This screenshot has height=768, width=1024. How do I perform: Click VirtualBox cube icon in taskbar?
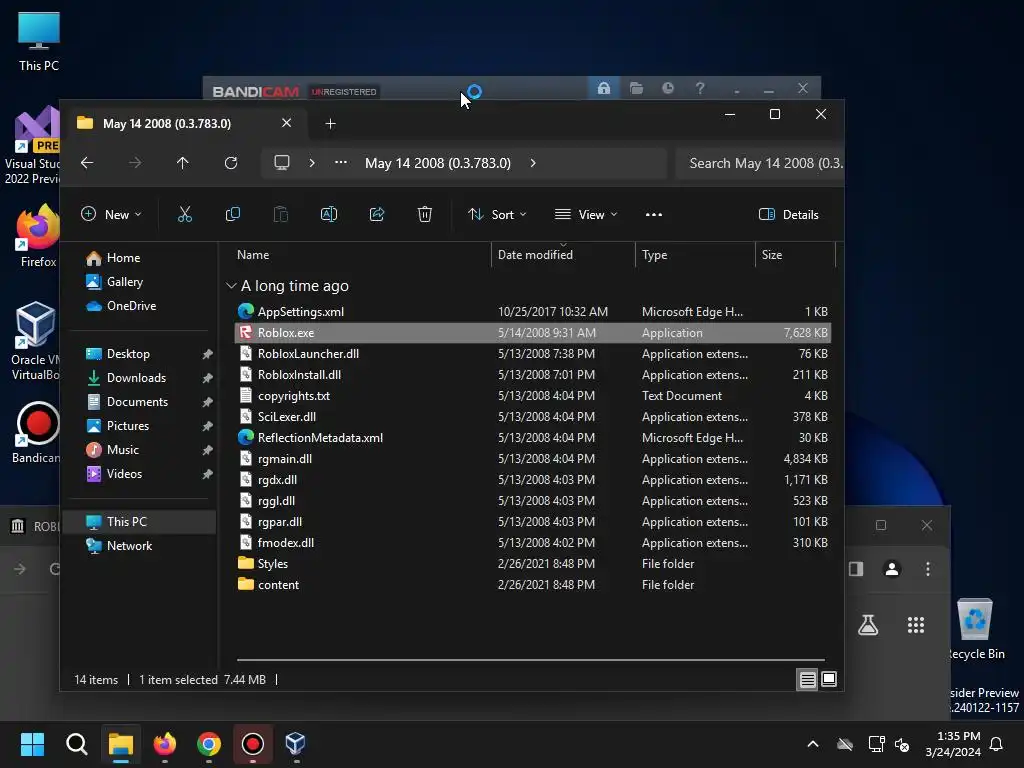(296, 744)
